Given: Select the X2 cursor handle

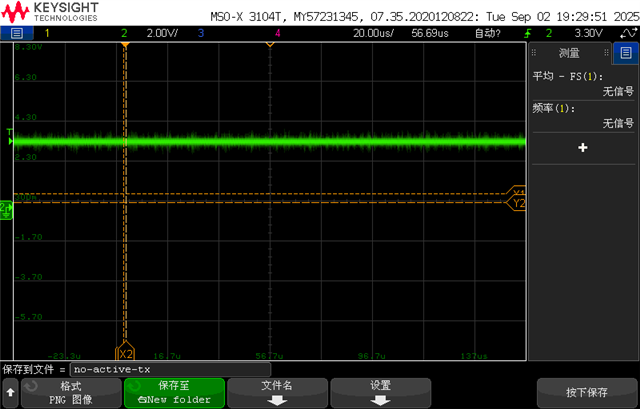Looking at the screenshot, I should pyautogui.click(x=125, y=351).
